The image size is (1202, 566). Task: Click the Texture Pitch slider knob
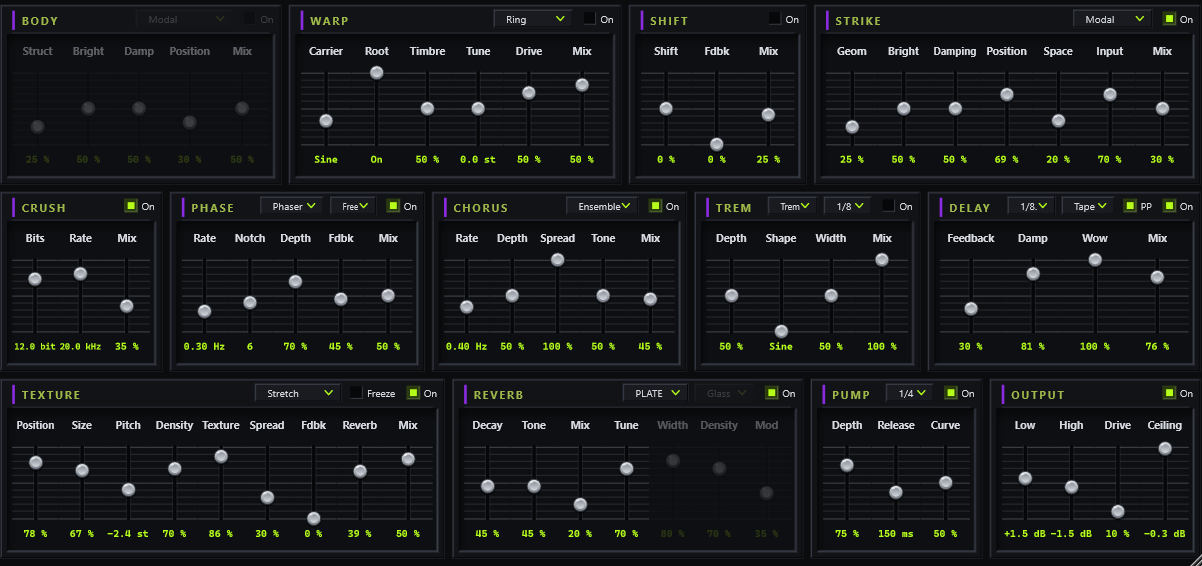tap(128, 489)
